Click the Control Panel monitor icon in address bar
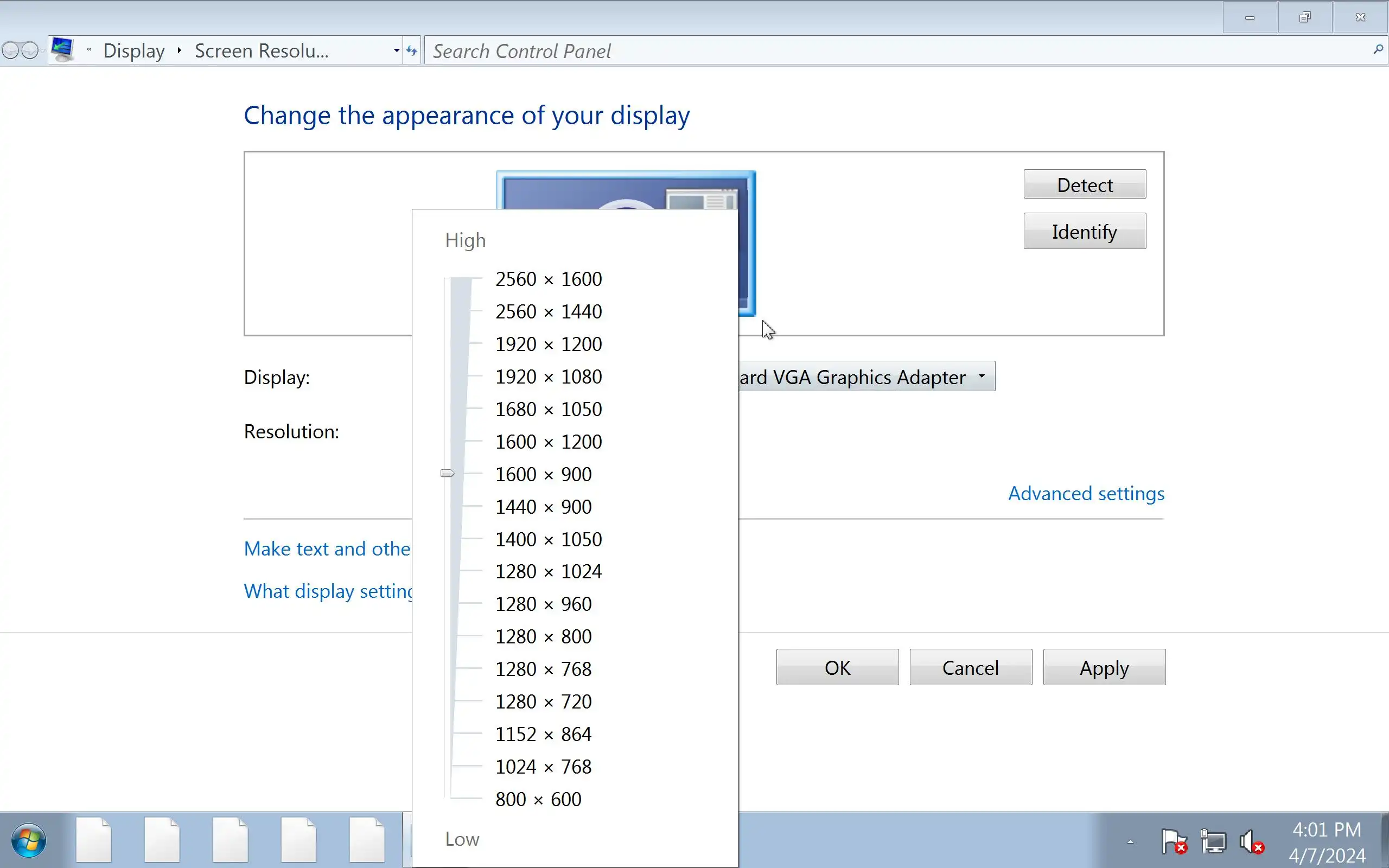The width and height of the screenshot is (1389, 868). tap(62, 49)
